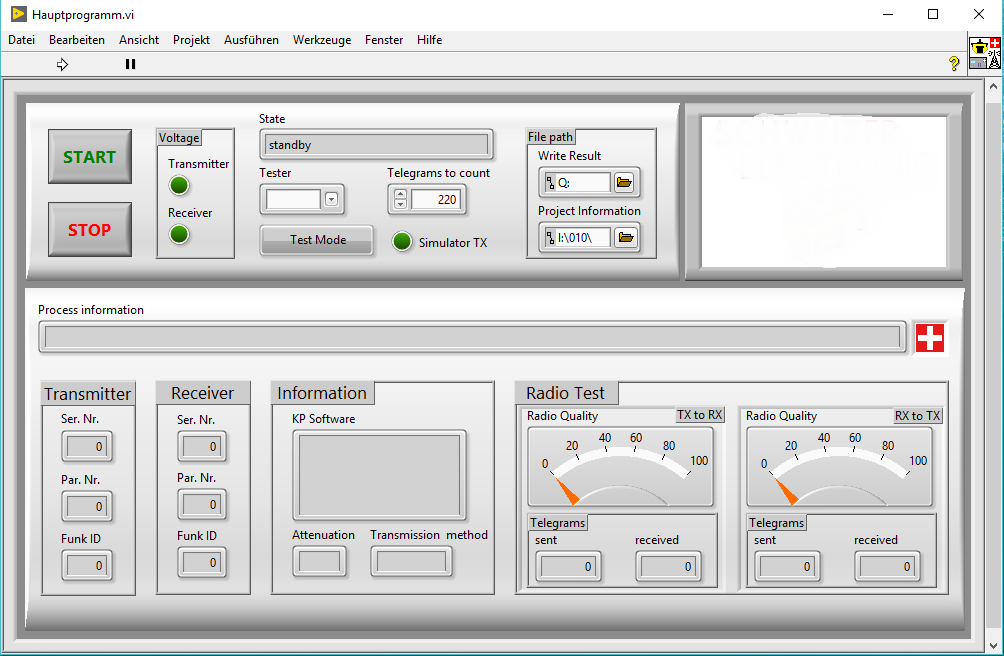Decrement Telegrams to count value
Image resolution: width=1004 pixels, height=656 pixels.
[x=400, y=204]
